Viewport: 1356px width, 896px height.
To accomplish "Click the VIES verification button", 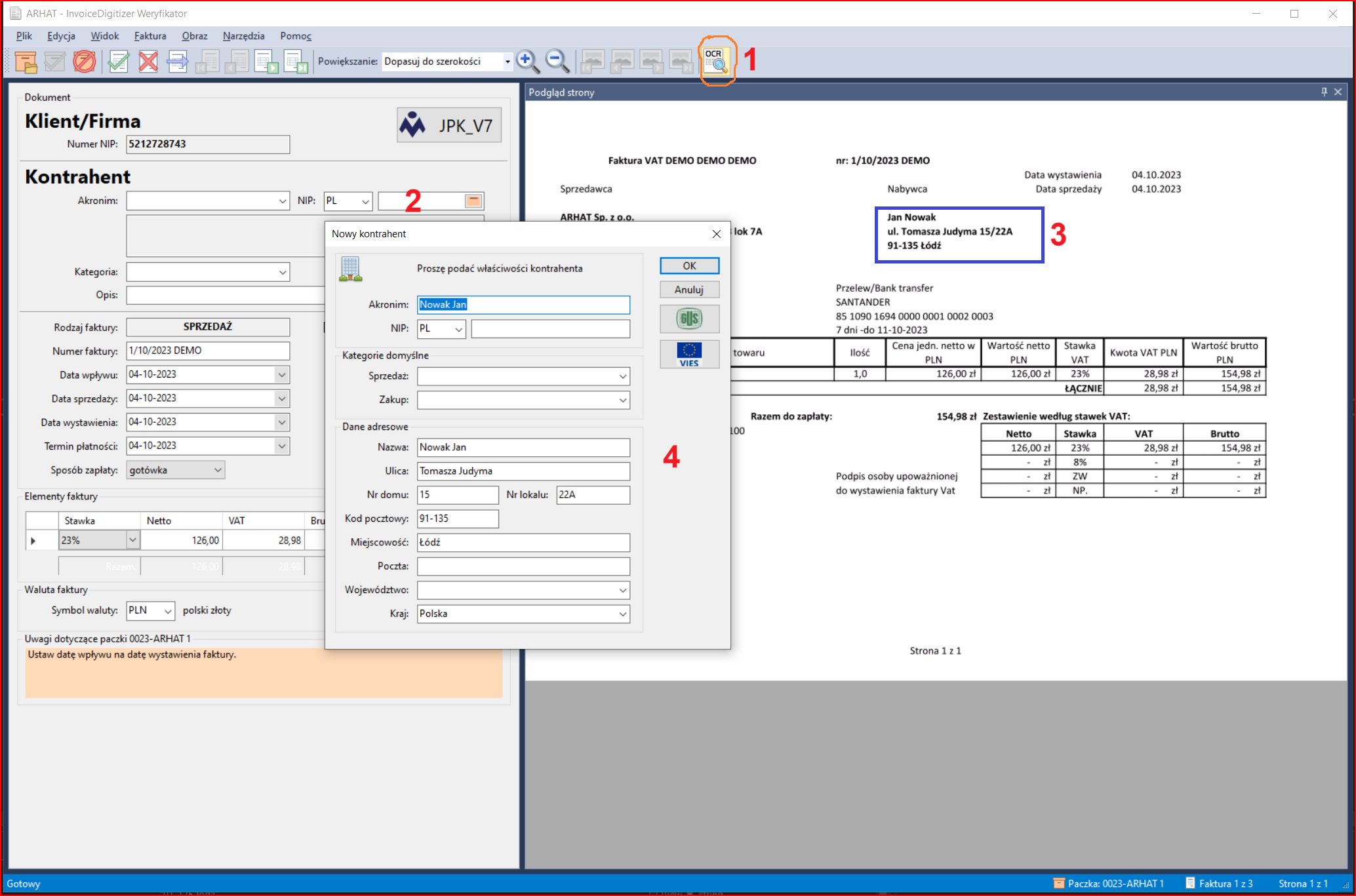I will click(689, 354).
